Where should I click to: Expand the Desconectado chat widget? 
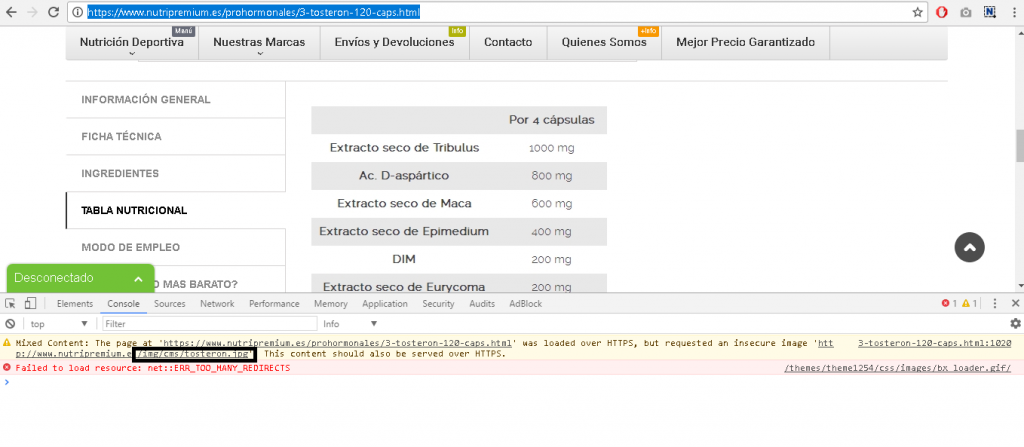pos(80,278)
